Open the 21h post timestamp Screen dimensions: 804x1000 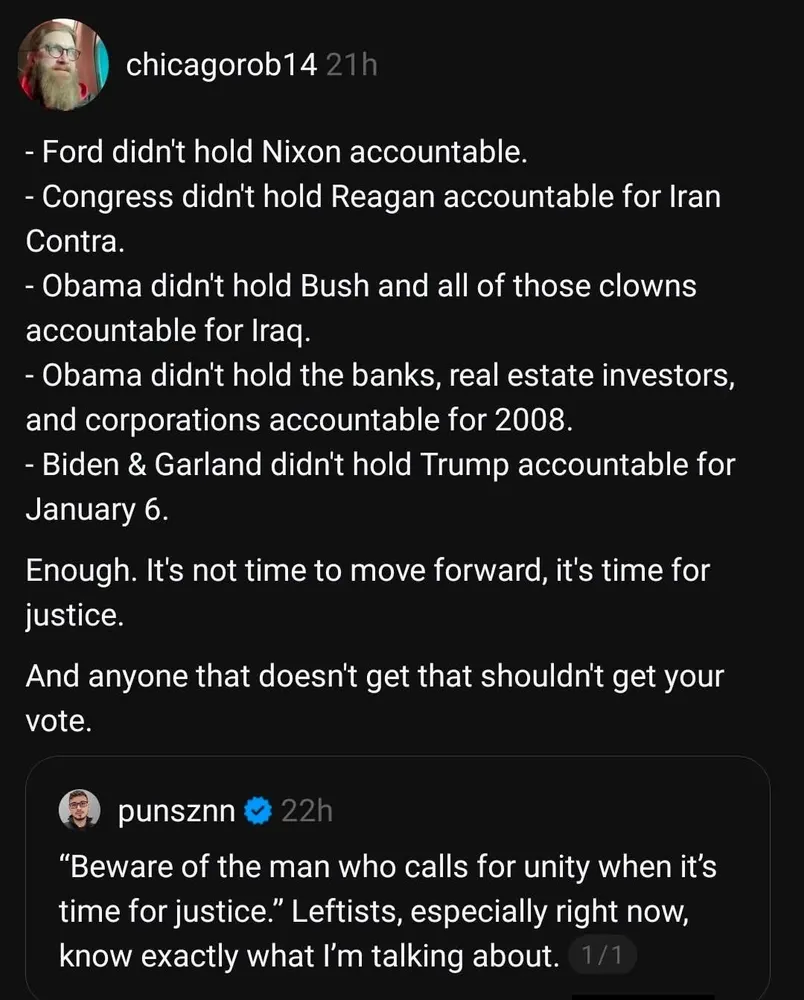pyautogui.click(x=352, y=66)
